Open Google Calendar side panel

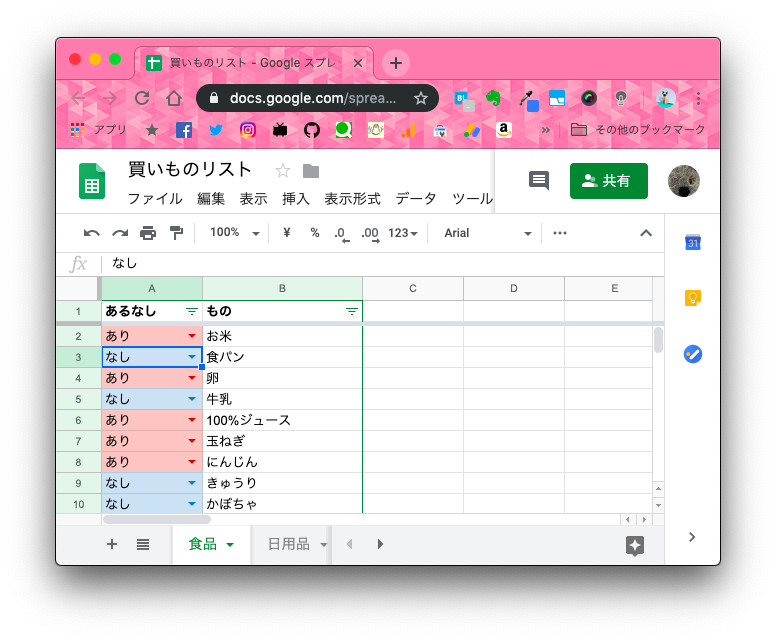(693, 242)
